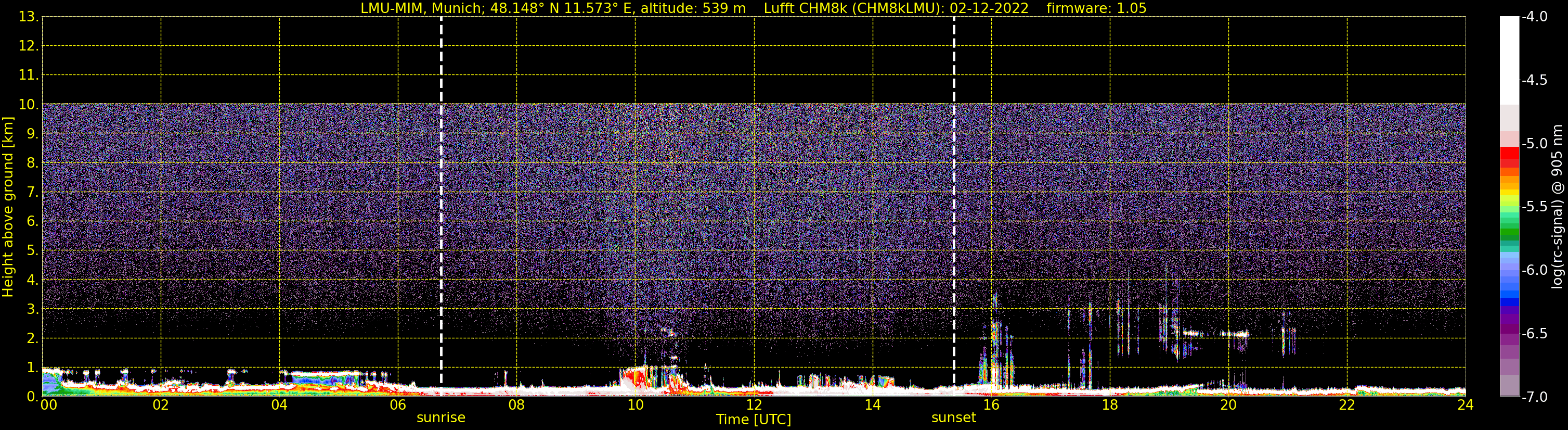Click the "04" time axis tick label

[279, 405]
